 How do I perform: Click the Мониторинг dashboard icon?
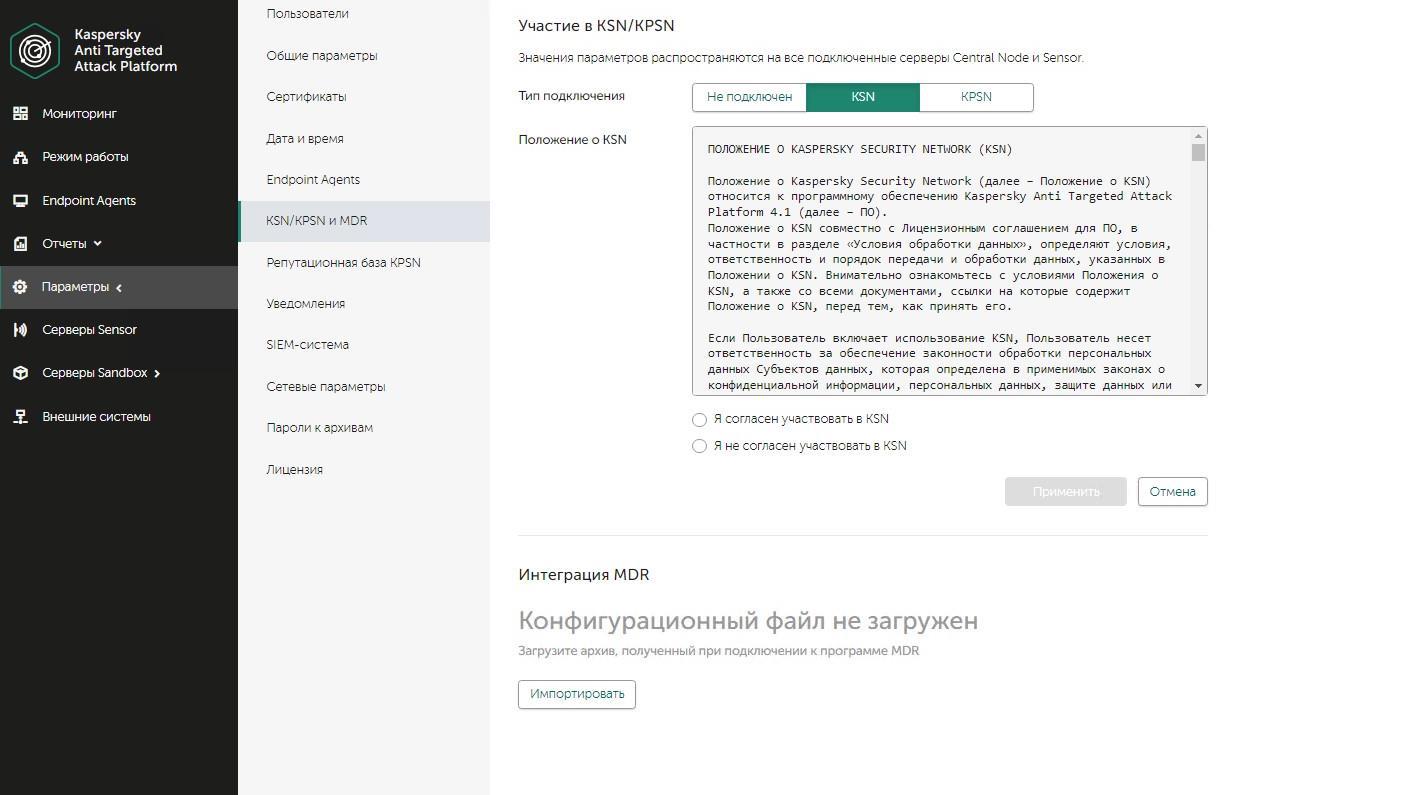(20, 114)
